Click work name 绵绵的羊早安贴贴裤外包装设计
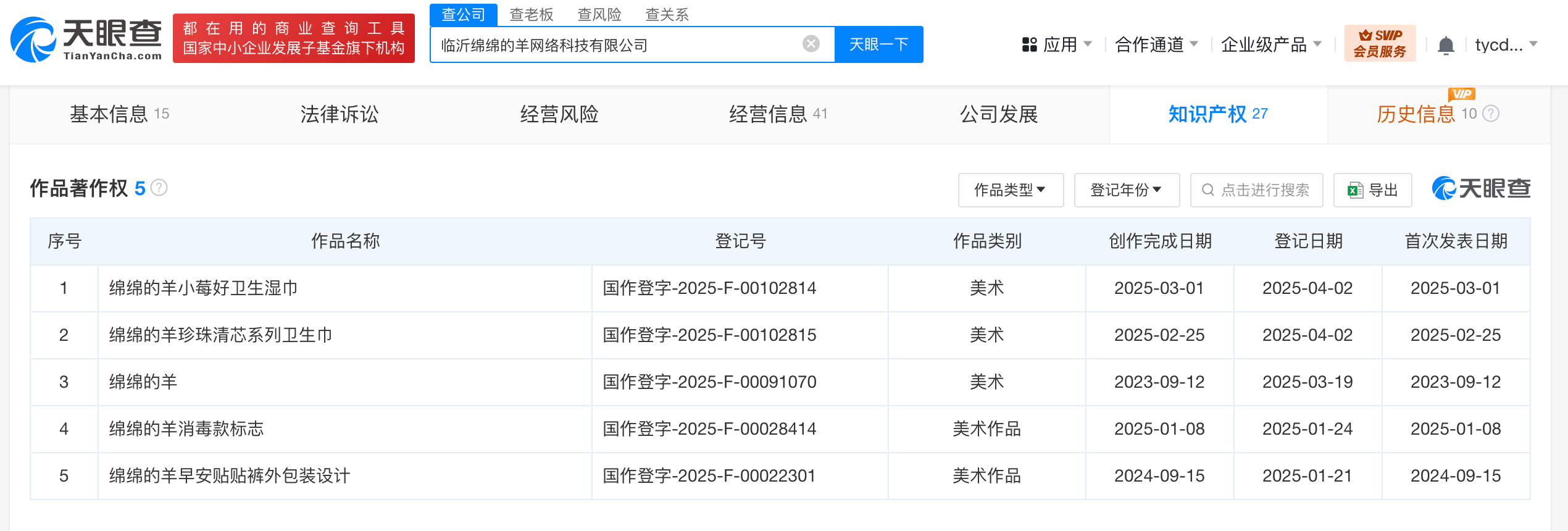This screenshot has width=1568, height=531. [x=230, y=475]
